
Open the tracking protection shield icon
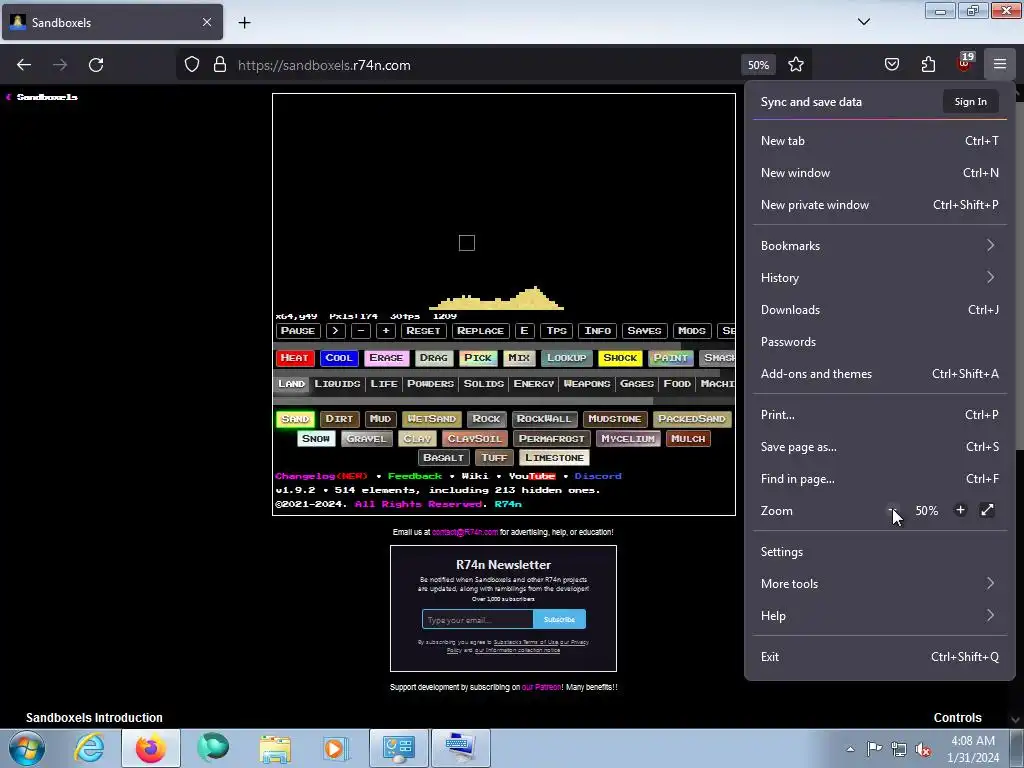pos(191,65)
